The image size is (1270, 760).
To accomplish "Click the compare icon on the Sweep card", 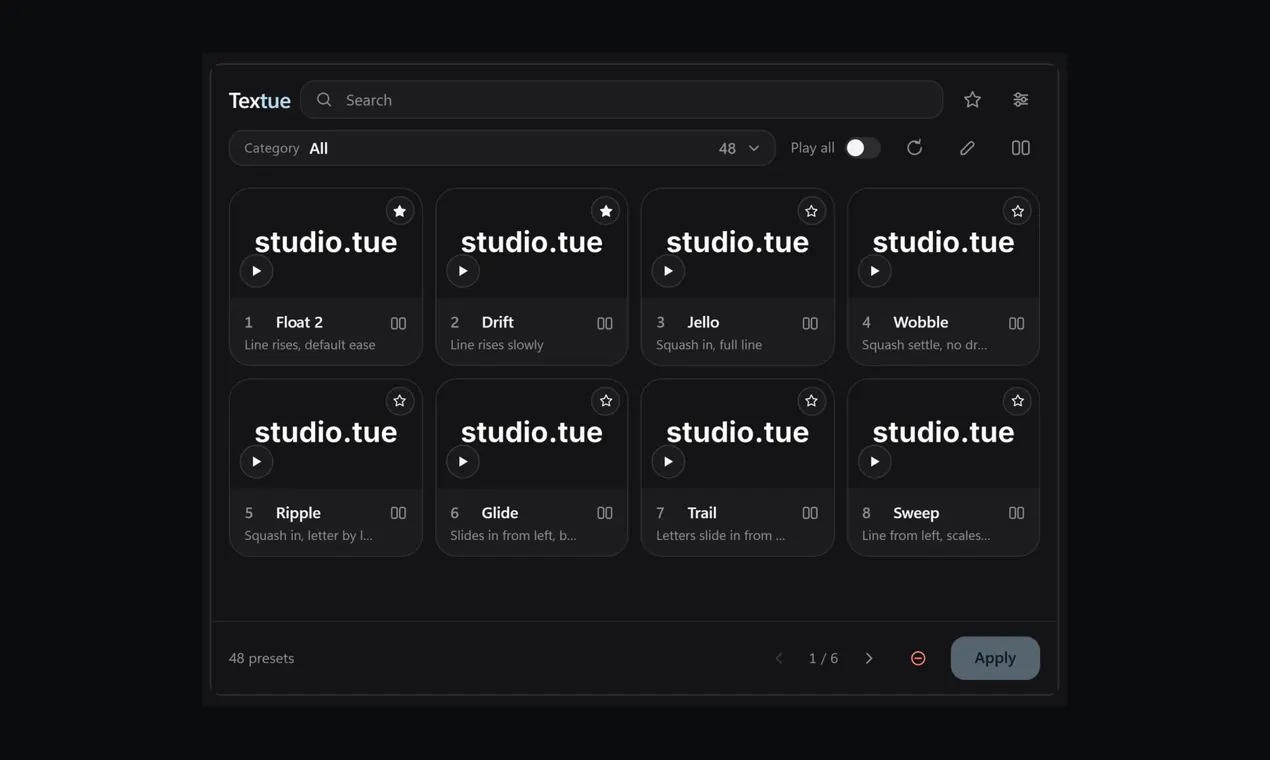I will coord(1016,513).
